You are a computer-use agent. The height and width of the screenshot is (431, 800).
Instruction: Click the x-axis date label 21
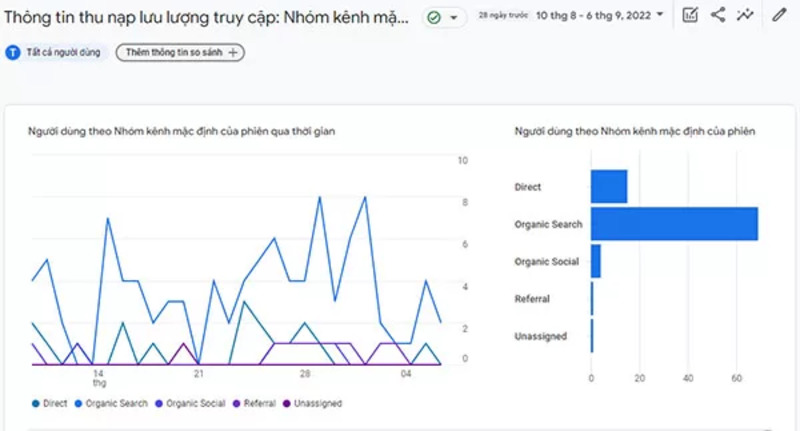pos(198,373)
